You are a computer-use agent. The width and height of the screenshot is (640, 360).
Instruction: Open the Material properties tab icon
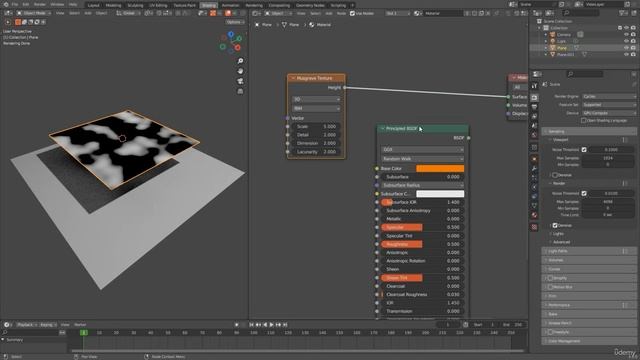[x=535, y=215]
